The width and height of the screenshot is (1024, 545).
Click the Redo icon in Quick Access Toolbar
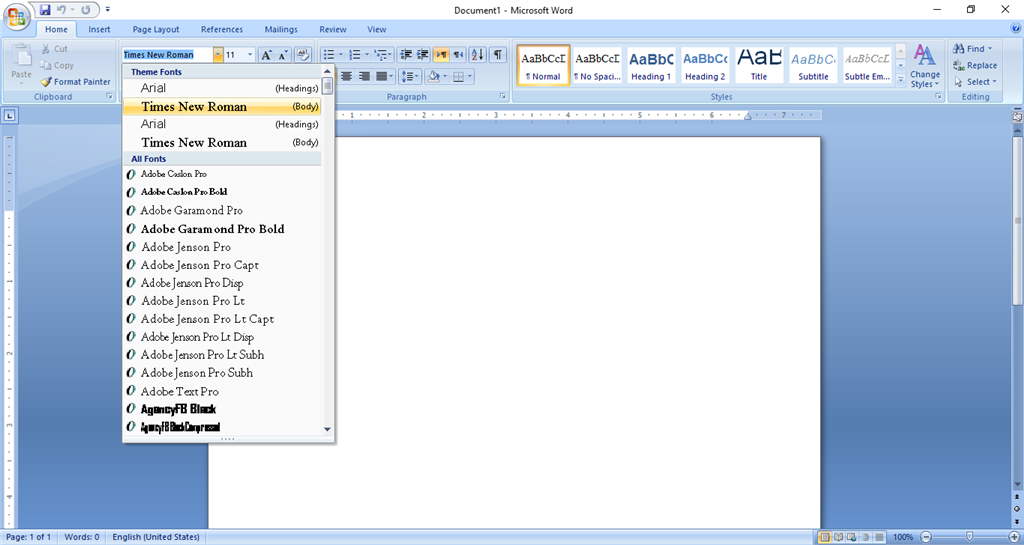click(x=86, y=10)
